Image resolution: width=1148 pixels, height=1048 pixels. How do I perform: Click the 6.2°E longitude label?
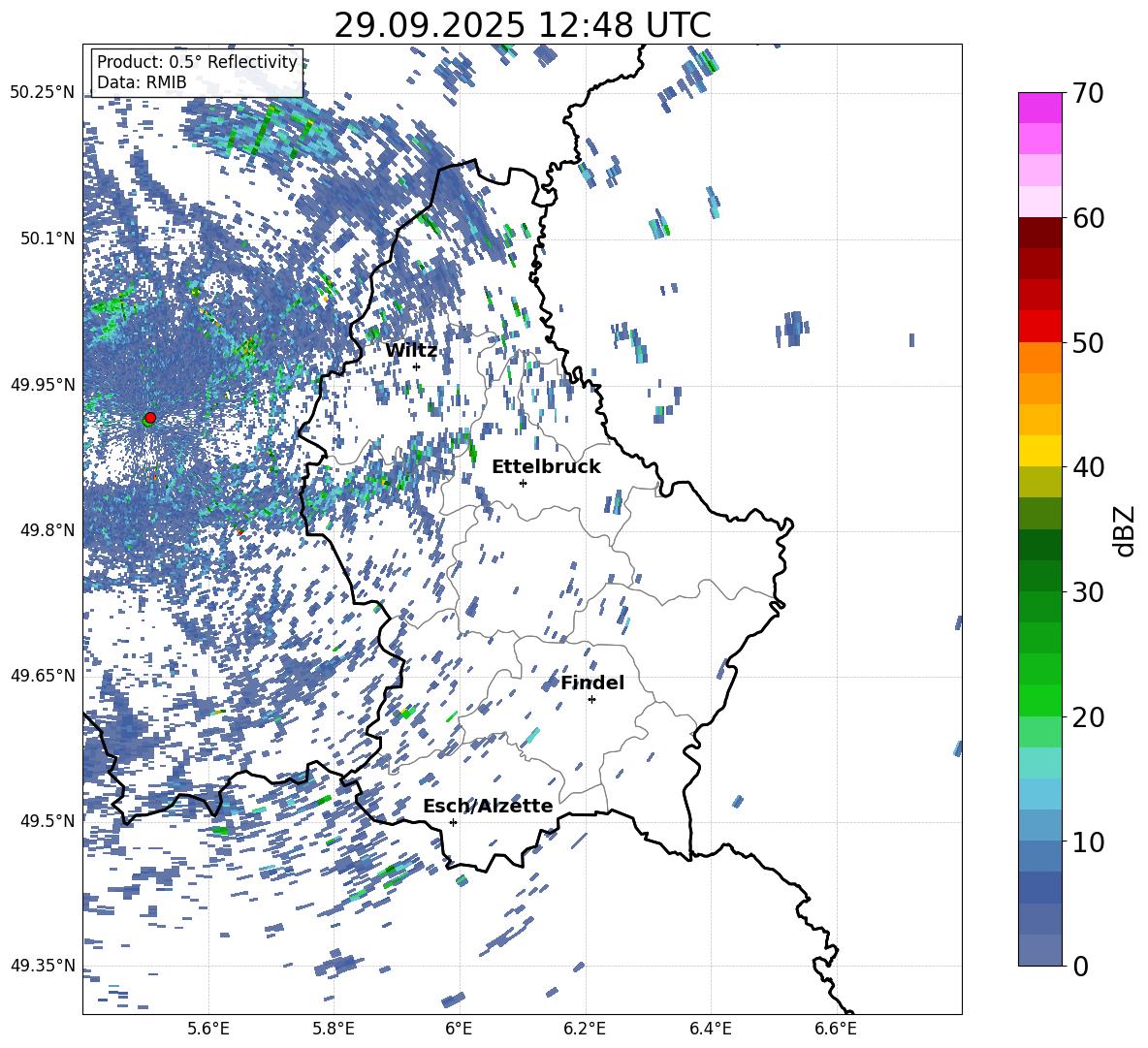(585, 1029)
